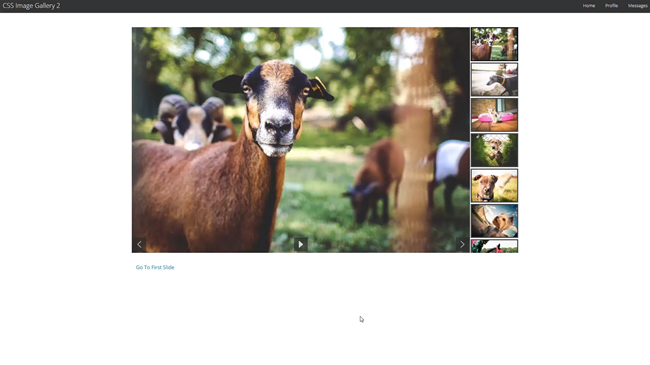Advance to next slide using right arrow
The image size is (650, 365).
click(462, 244)
